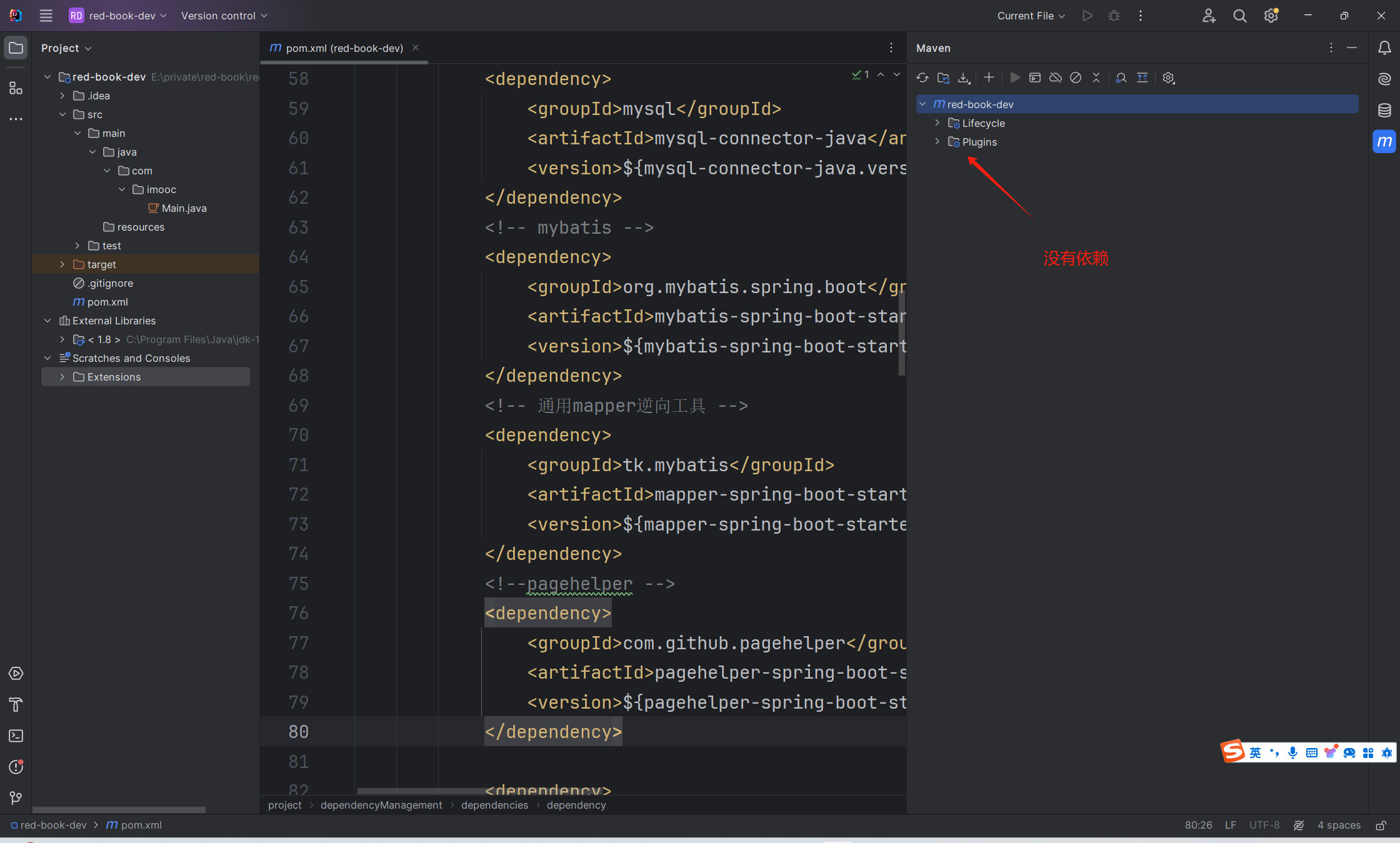Open red-book-dev project dropdown

coord(118,16)
